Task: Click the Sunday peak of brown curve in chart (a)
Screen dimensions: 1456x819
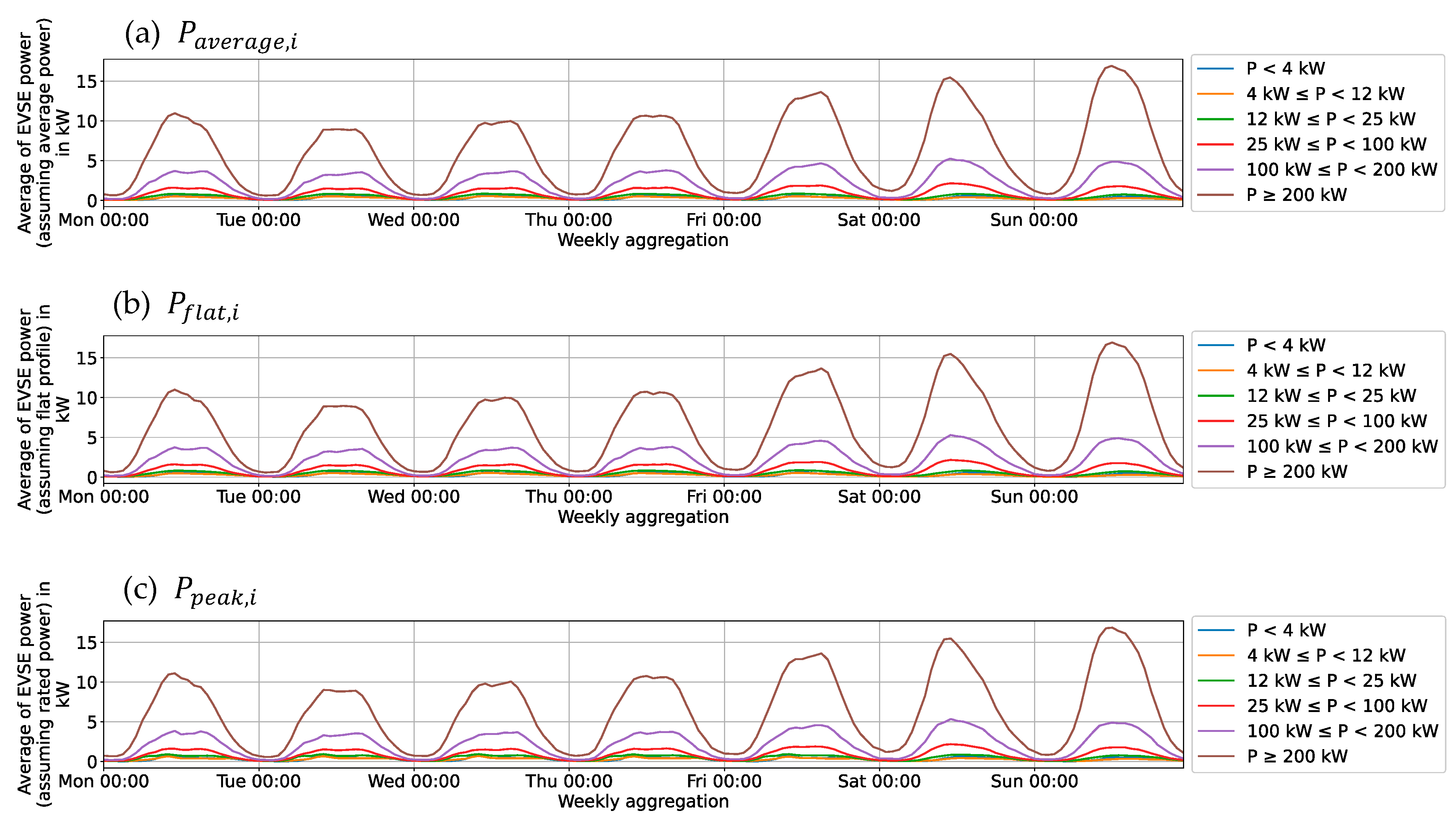Action: coord(1111,66)
